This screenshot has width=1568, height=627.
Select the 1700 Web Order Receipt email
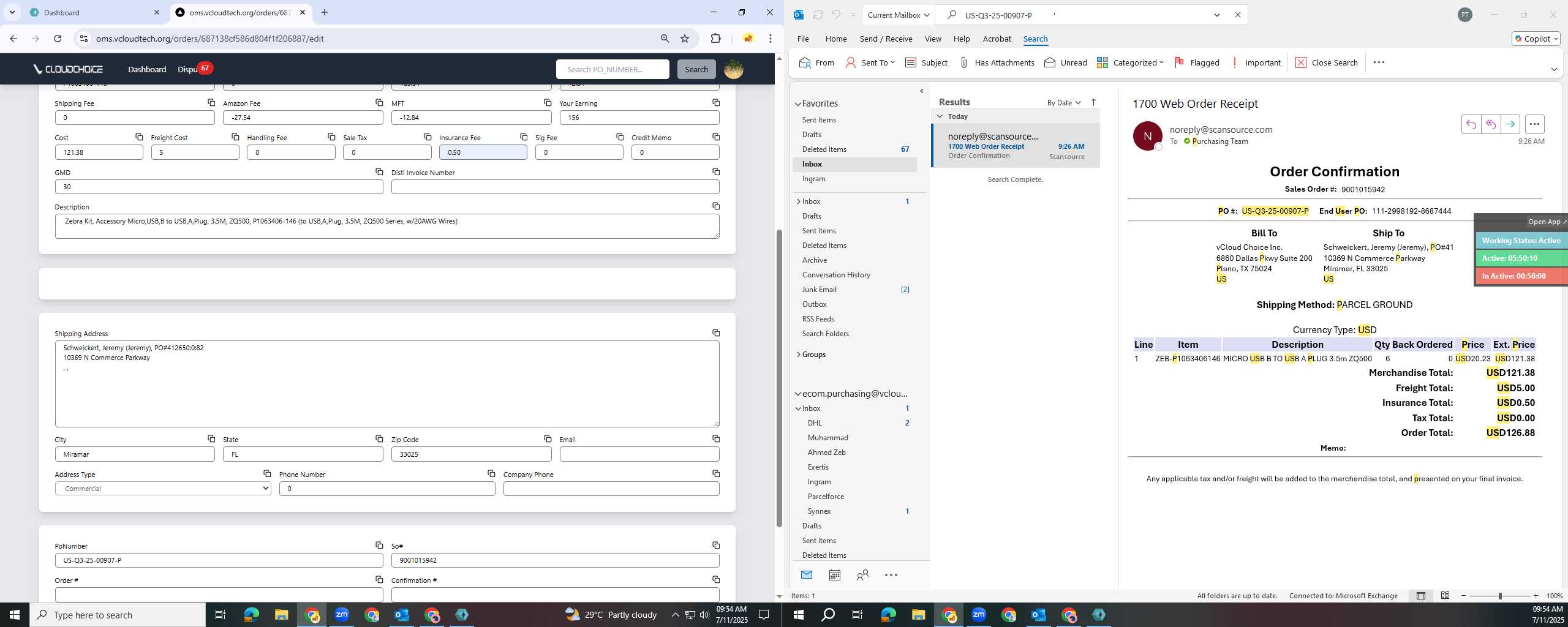1016,146
